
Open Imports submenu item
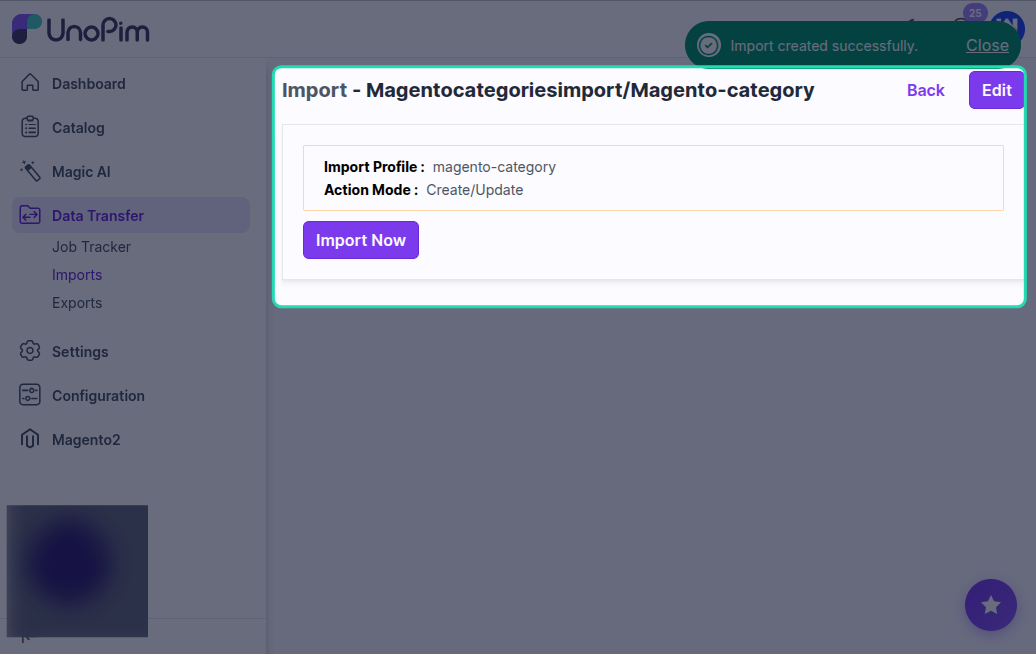tap(77, 275)
